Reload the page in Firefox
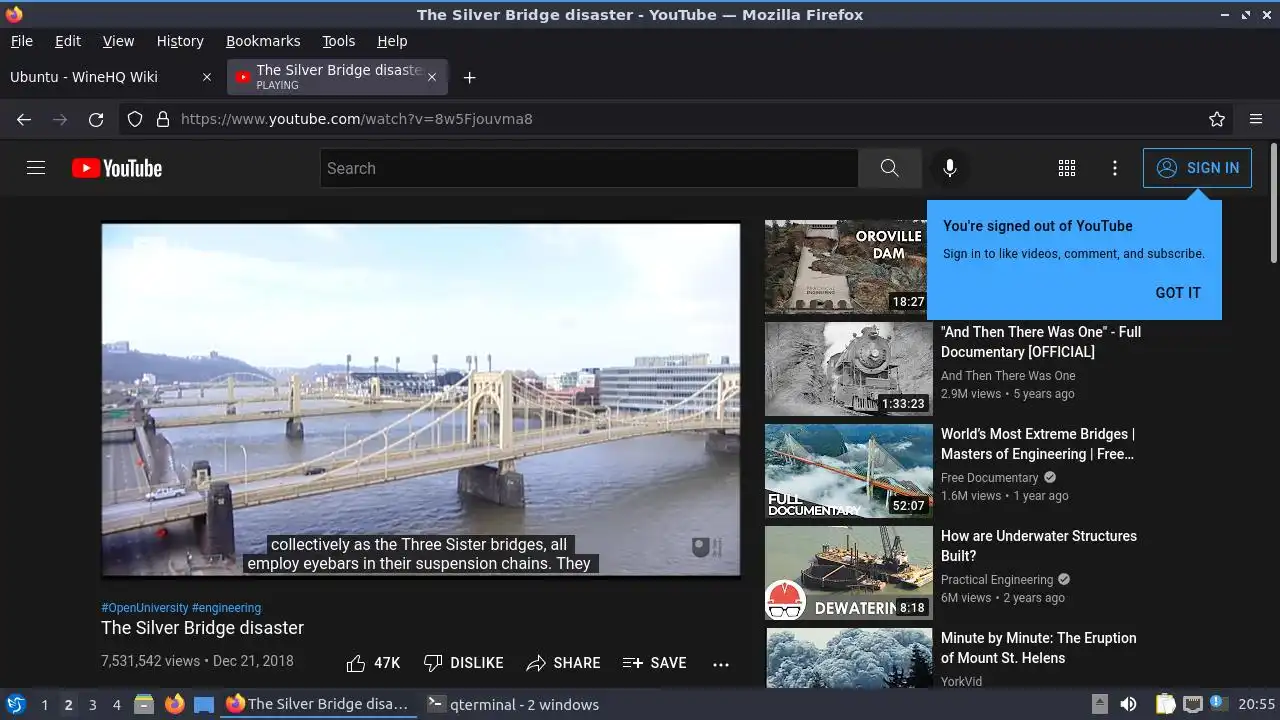Image resolution: width=1280 pixels, height=720 pixels. point(96,119)
